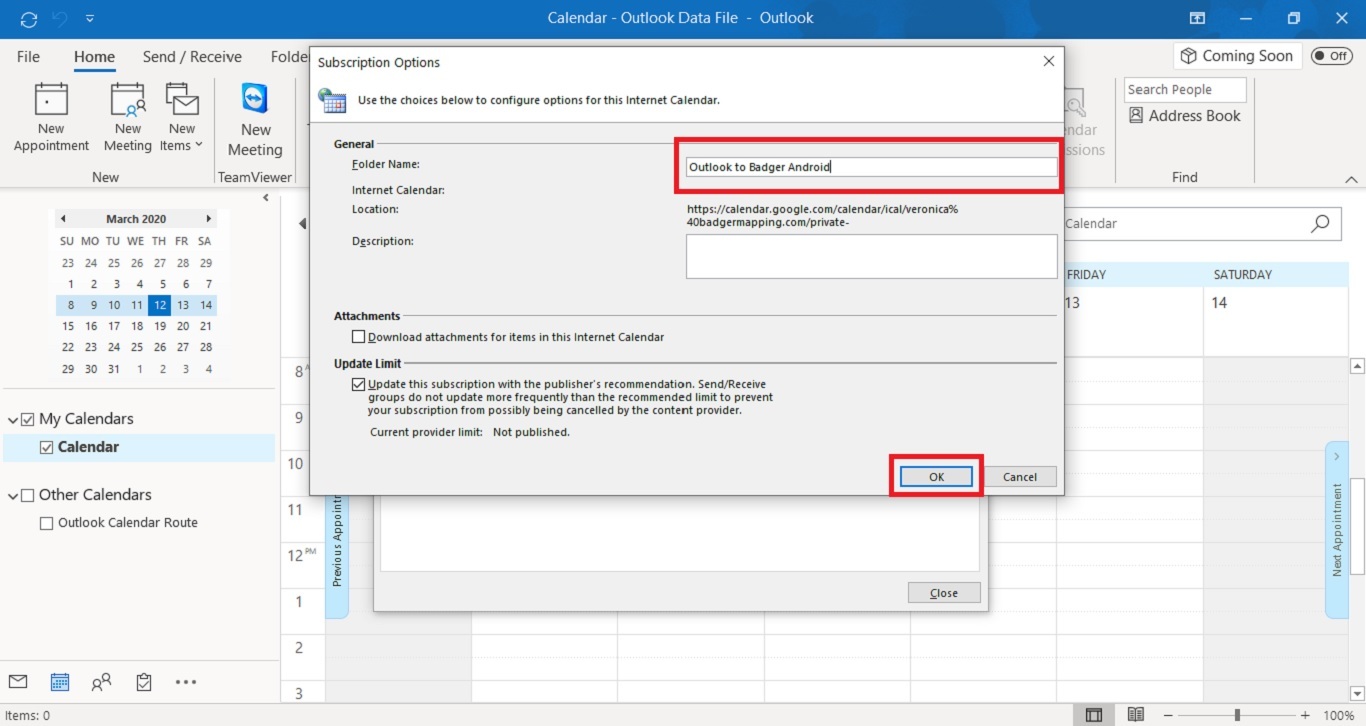Click the zoom slider handle
Viewport: 1366px width, 726px height.
coord(1237,715)
